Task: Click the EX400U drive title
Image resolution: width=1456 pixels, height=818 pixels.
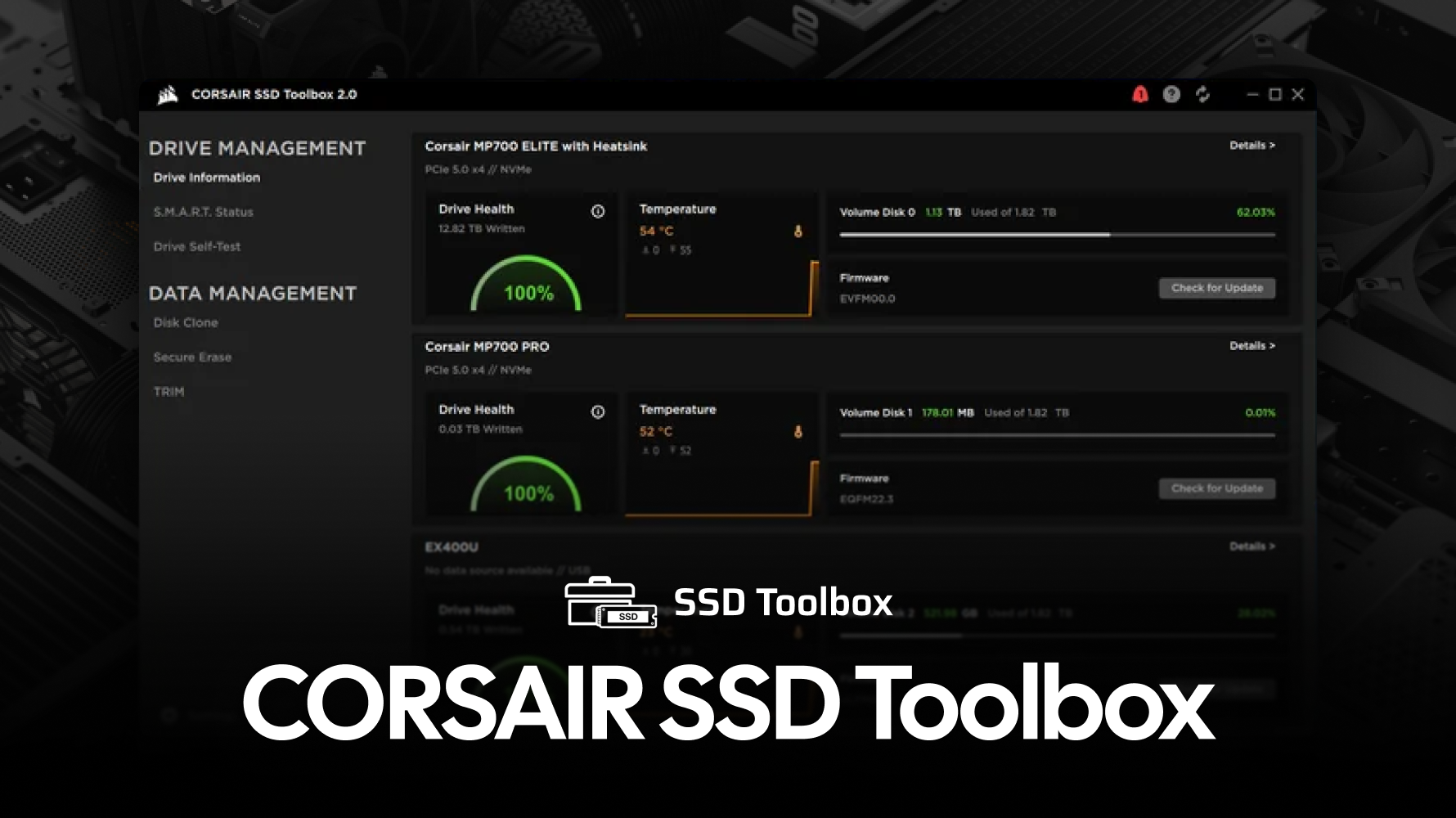Action: pos(452,547)
